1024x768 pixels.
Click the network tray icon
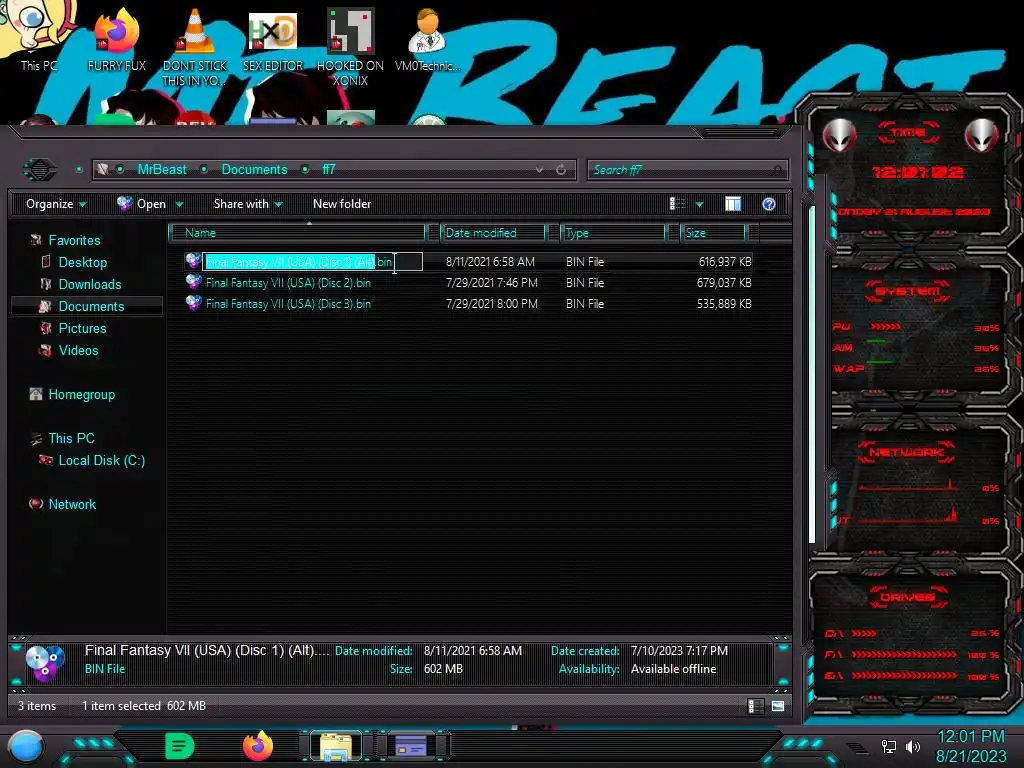pyautogui.click(x=889, y=746)
